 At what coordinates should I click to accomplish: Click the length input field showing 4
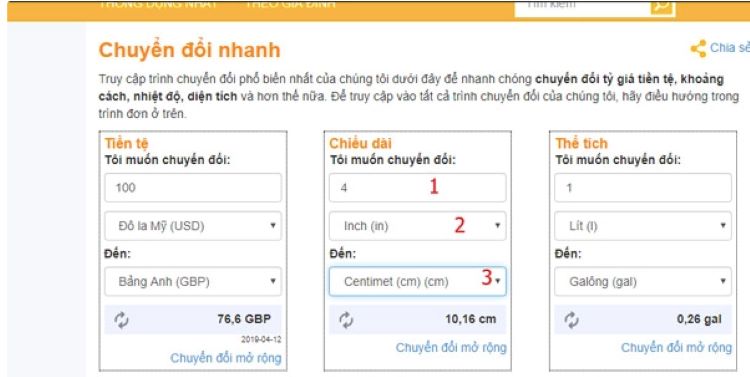(418, 188)
